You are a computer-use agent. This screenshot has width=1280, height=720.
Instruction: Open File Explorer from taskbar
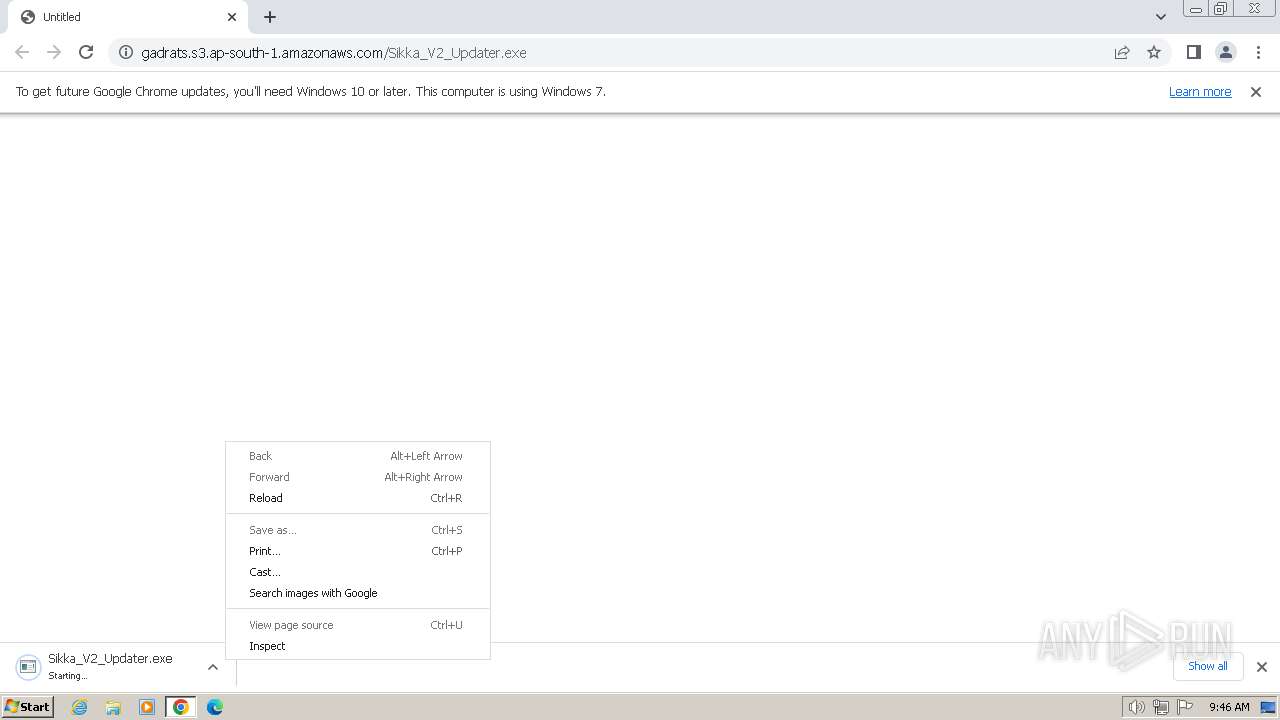[x=113, y=707]
